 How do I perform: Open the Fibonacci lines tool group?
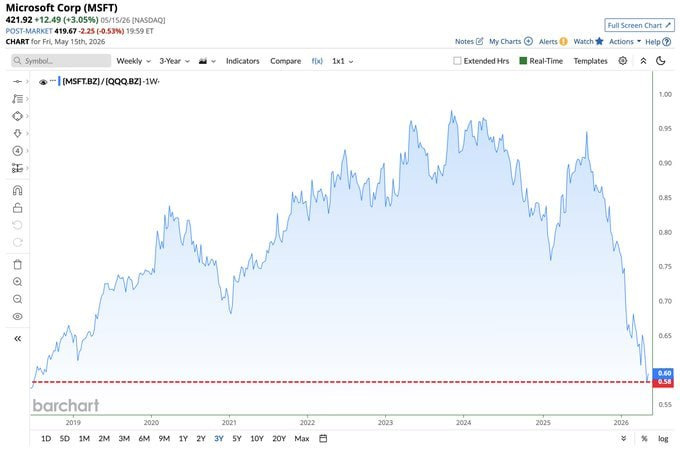tap(17, 99)
